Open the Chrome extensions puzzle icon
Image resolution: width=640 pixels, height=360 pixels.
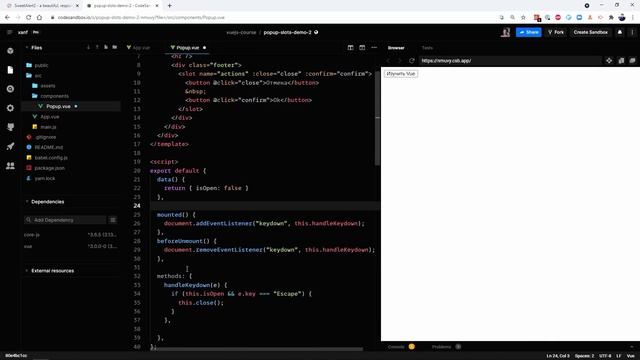pos(611,18)
